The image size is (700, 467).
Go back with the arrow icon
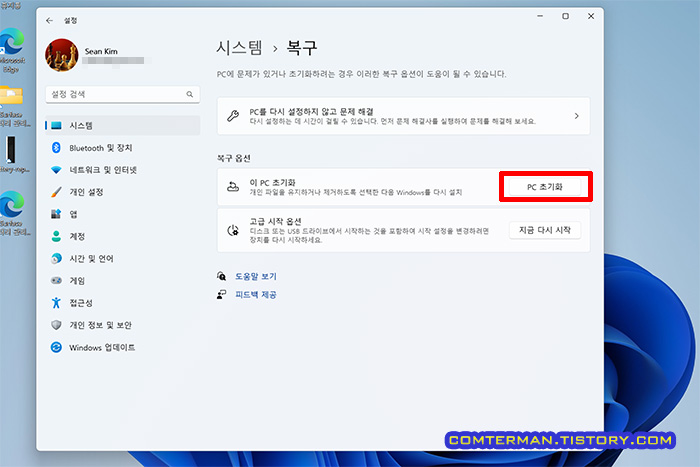49,21
